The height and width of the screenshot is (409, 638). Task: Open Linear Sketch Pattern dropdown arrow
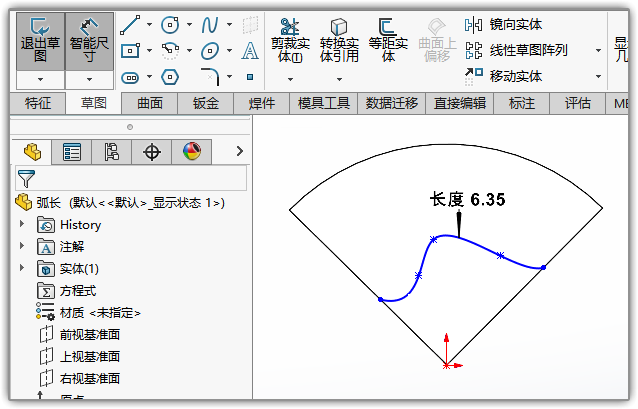[598, 50]
